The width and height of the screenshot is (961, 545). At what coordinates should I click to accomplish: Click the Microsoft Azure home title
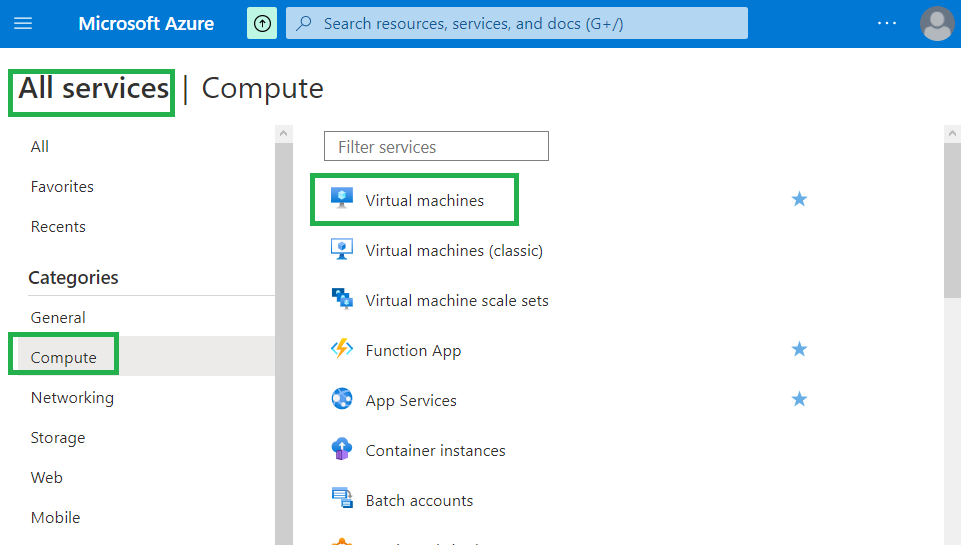click(146, 23)
